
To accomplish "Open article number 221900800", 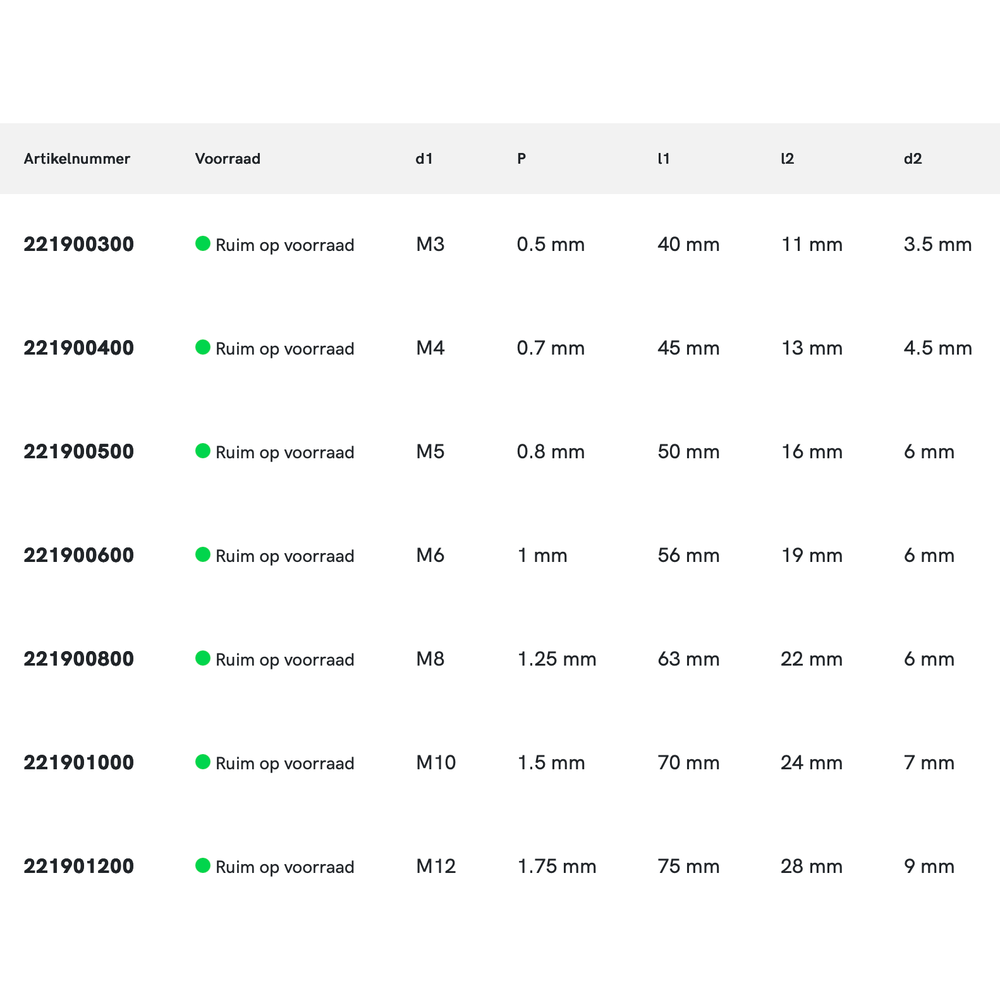I will click(x=79, y=659).
